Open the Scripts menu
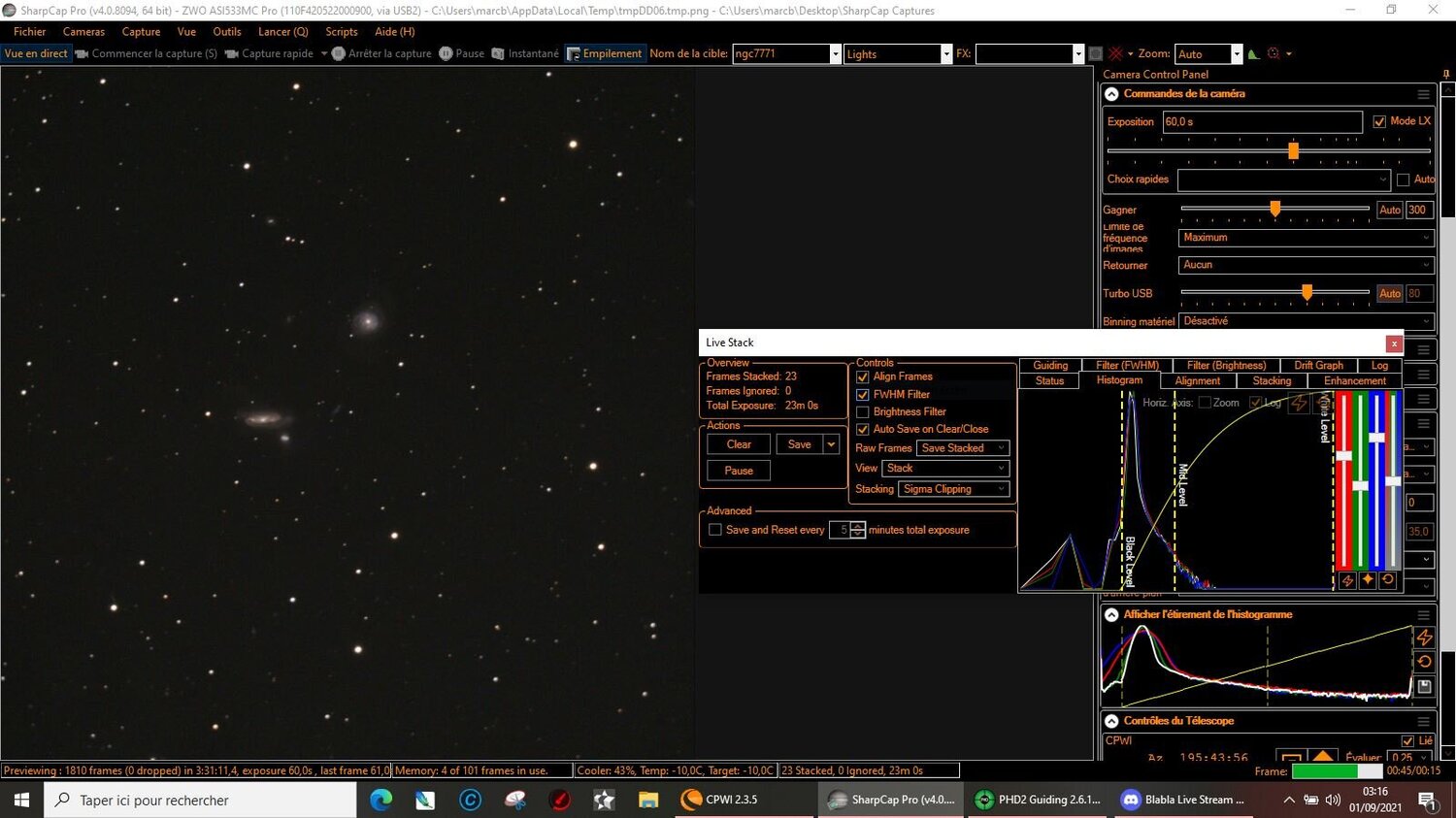This screenshot has width=1456, height=818. pos(342,32)
